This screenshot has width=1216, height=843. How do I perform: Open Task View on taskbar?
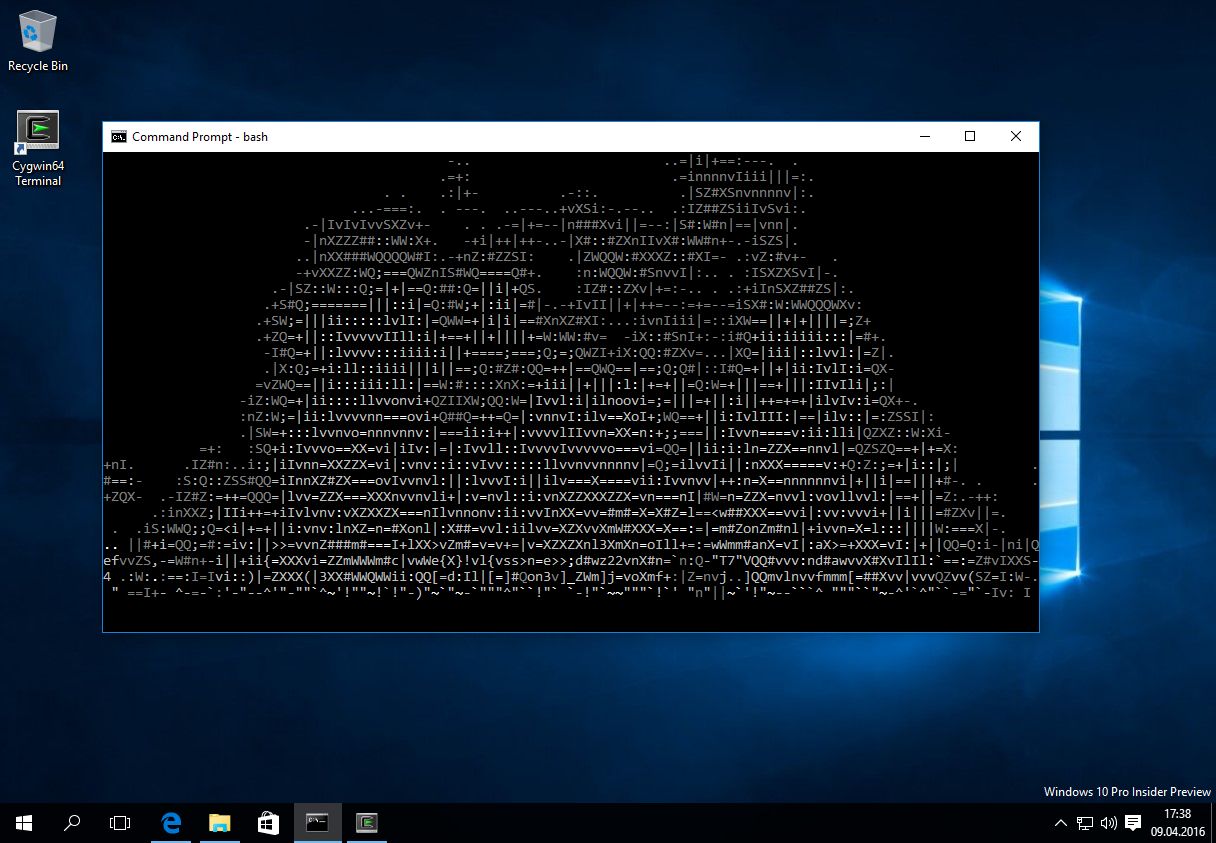[120, 823]
